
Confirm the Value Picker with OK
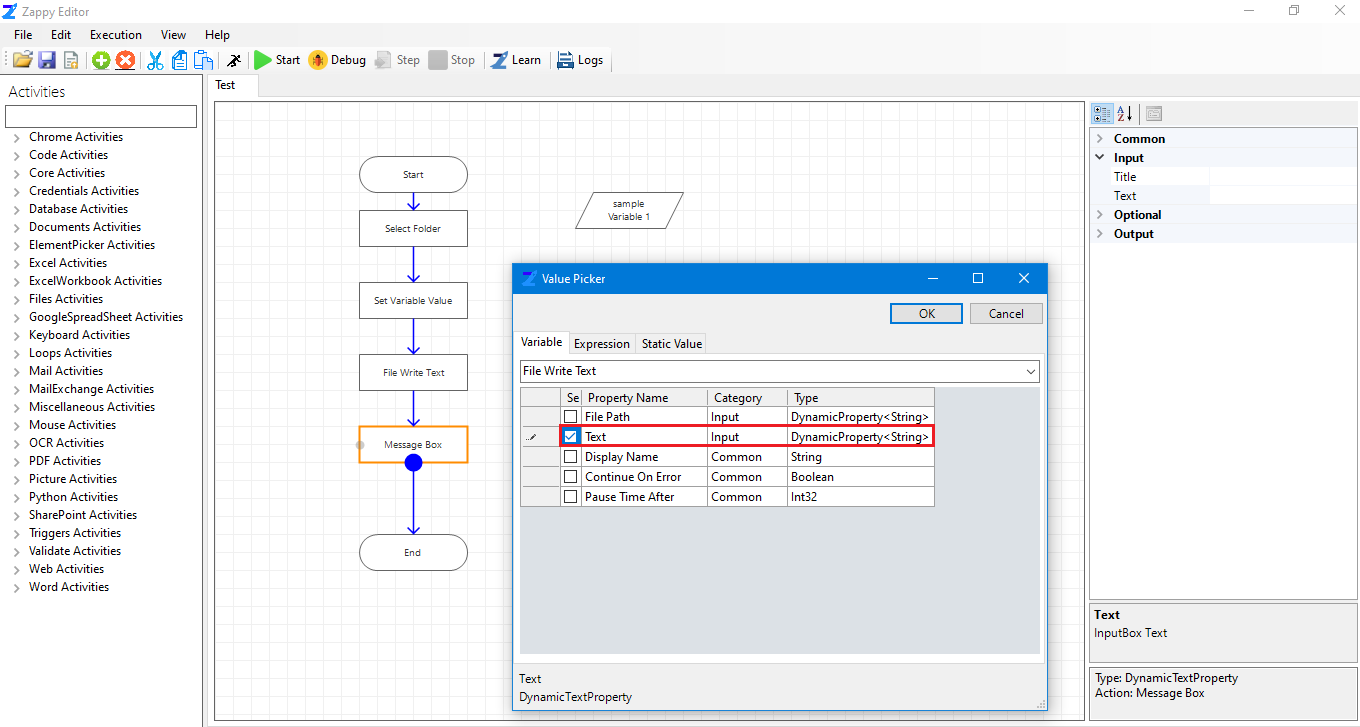[927, 313]
